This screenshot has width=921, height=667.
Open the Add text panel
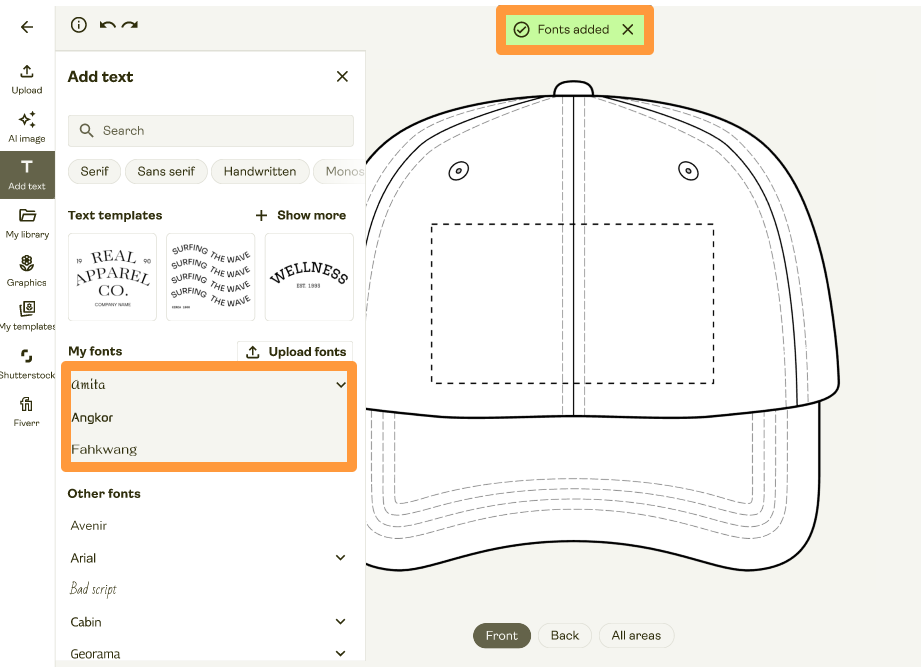click(26, 173)
